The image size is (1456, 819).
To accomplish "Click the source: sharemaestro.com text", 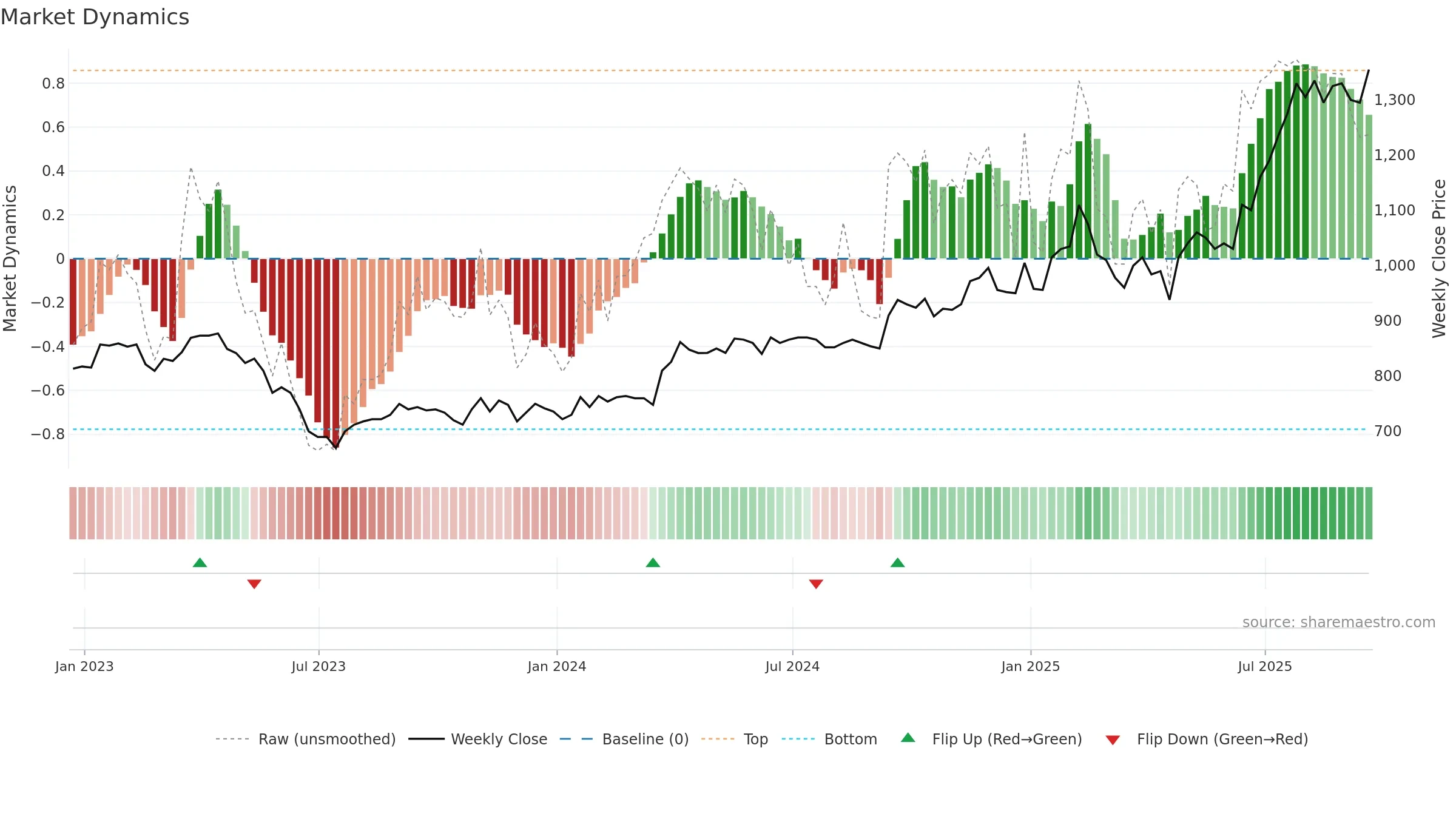I will coord(1339,622).
